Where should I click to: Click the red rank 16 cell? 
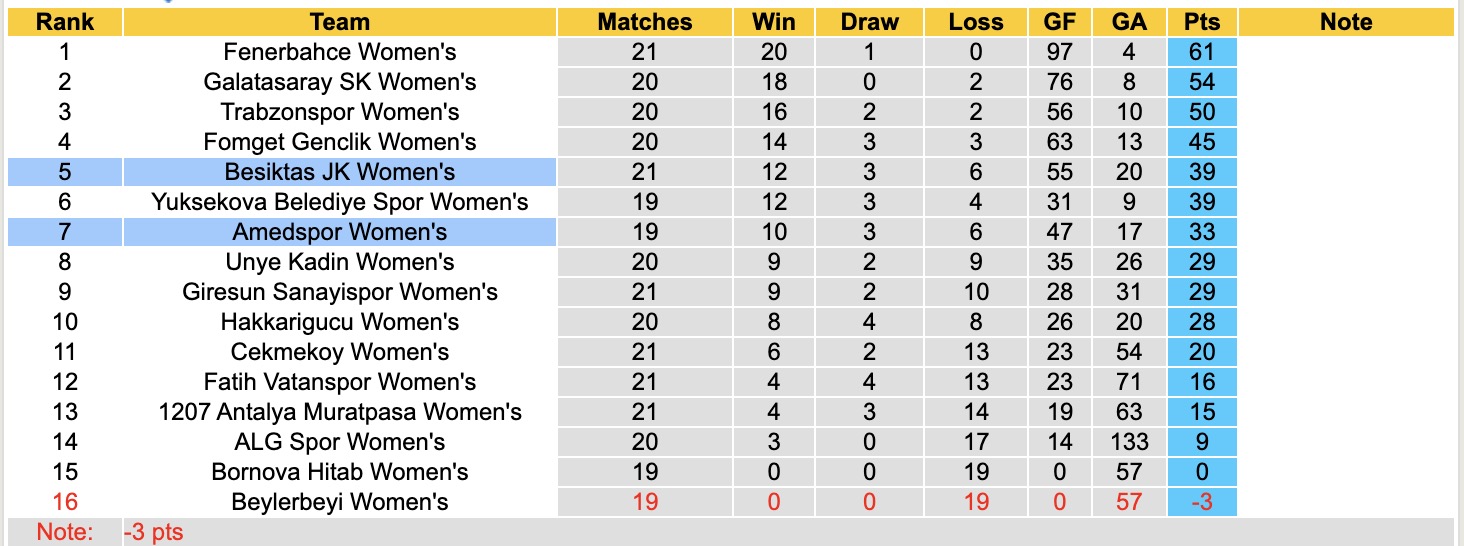(x=64, y=502)
